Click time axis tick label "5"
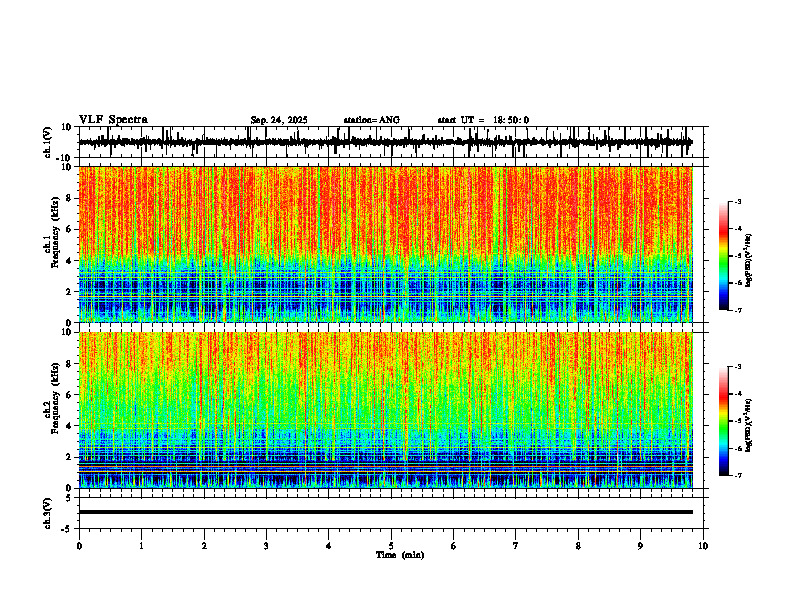Viewport: 792px width, 612px height. (391, 546)
